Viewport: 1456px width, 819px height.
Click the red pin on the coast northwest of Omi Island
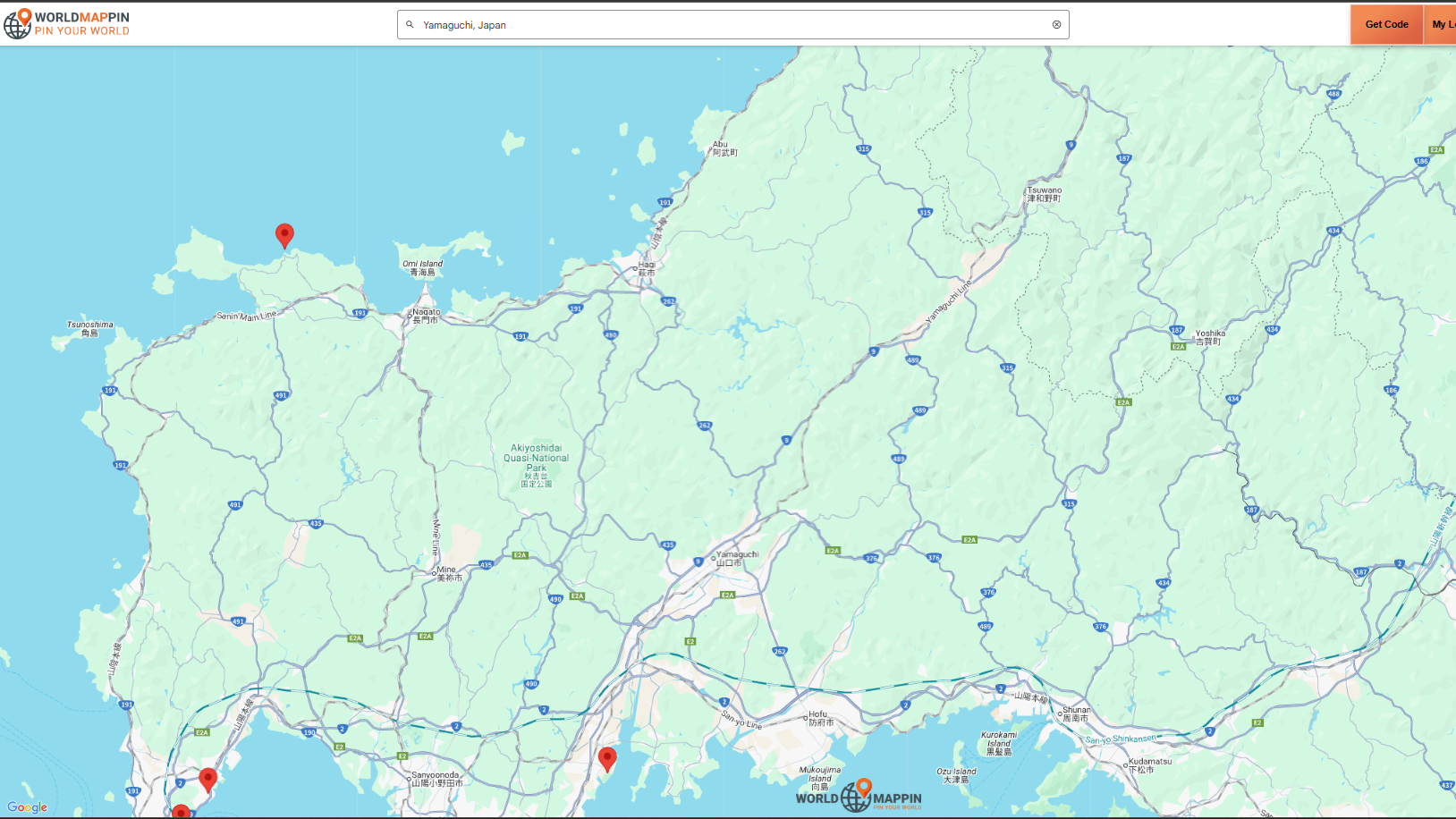(x=284, y=234)
